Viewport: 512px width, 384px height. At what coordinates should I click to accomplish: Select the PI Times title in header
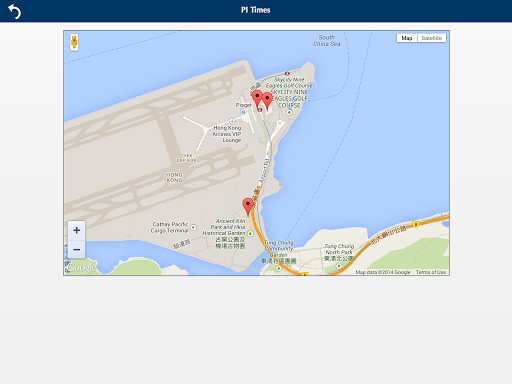tap(256, 10)
